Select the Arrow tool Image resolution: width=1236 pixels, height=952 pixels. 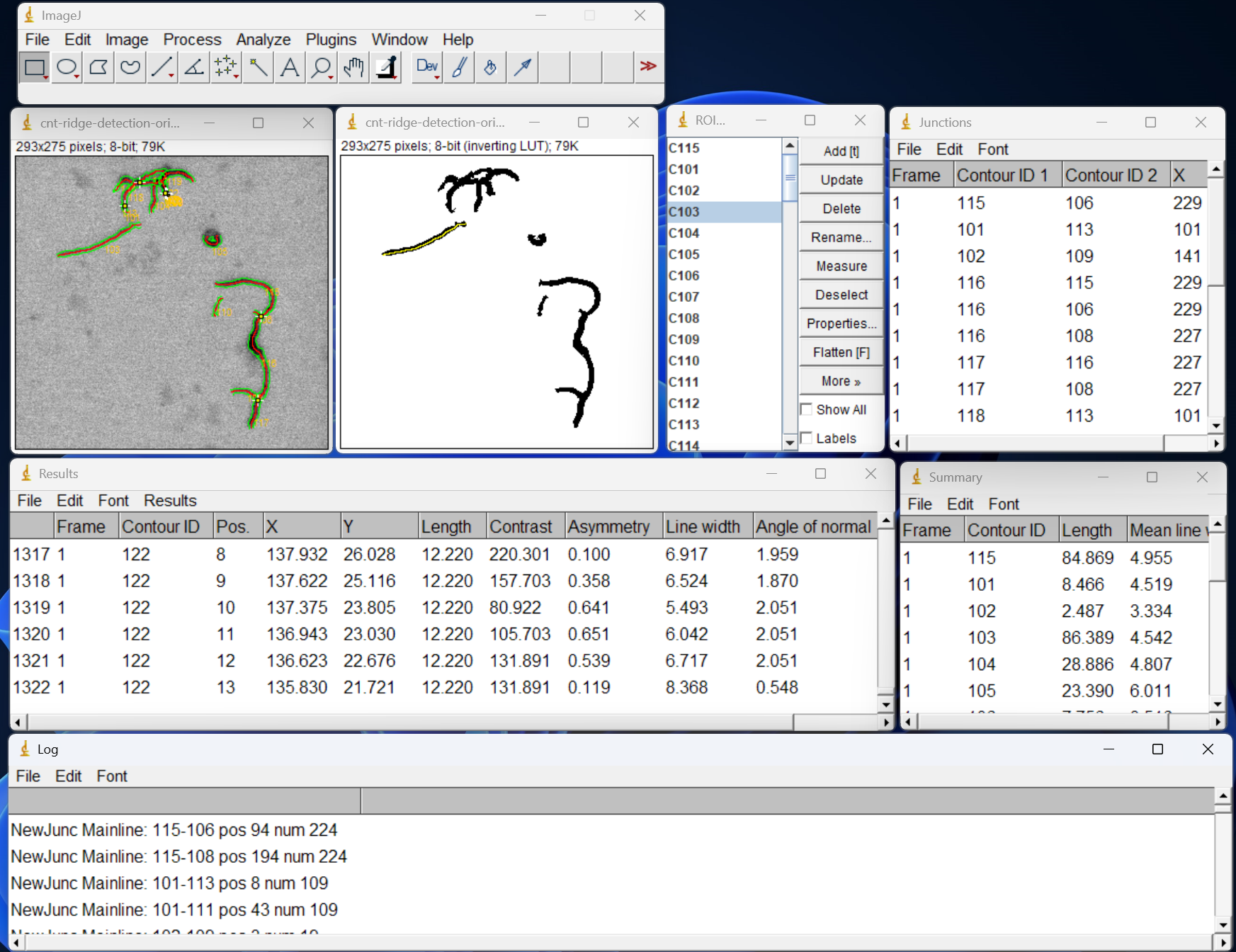tap(523, 67)
